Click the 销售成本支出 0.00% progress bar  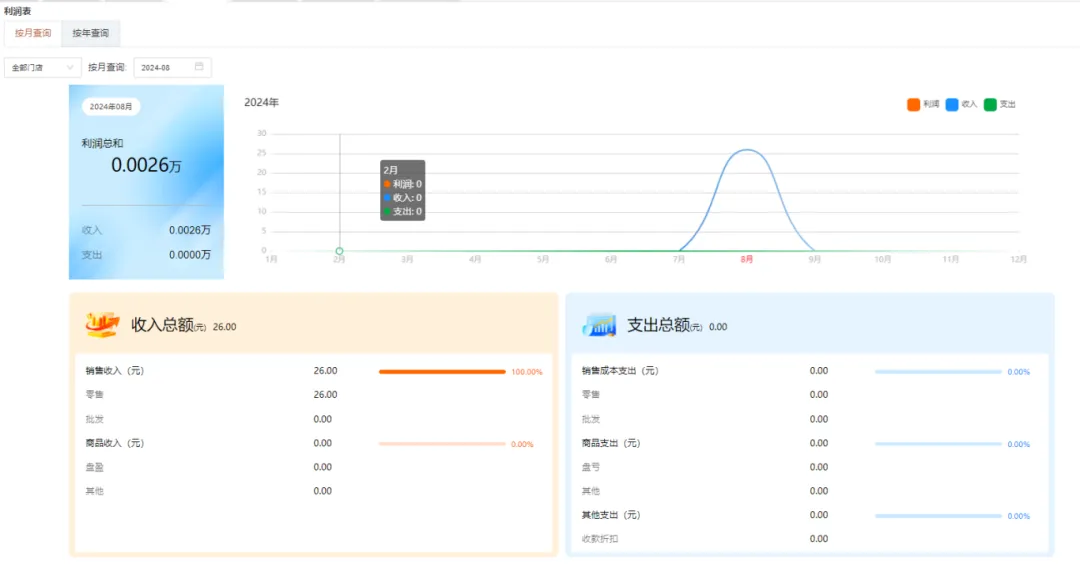pos(937,371)
